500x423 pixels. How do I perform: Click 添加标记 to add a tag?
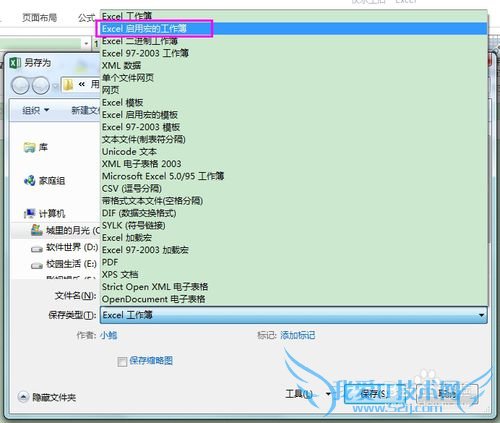tap(297, 335)
